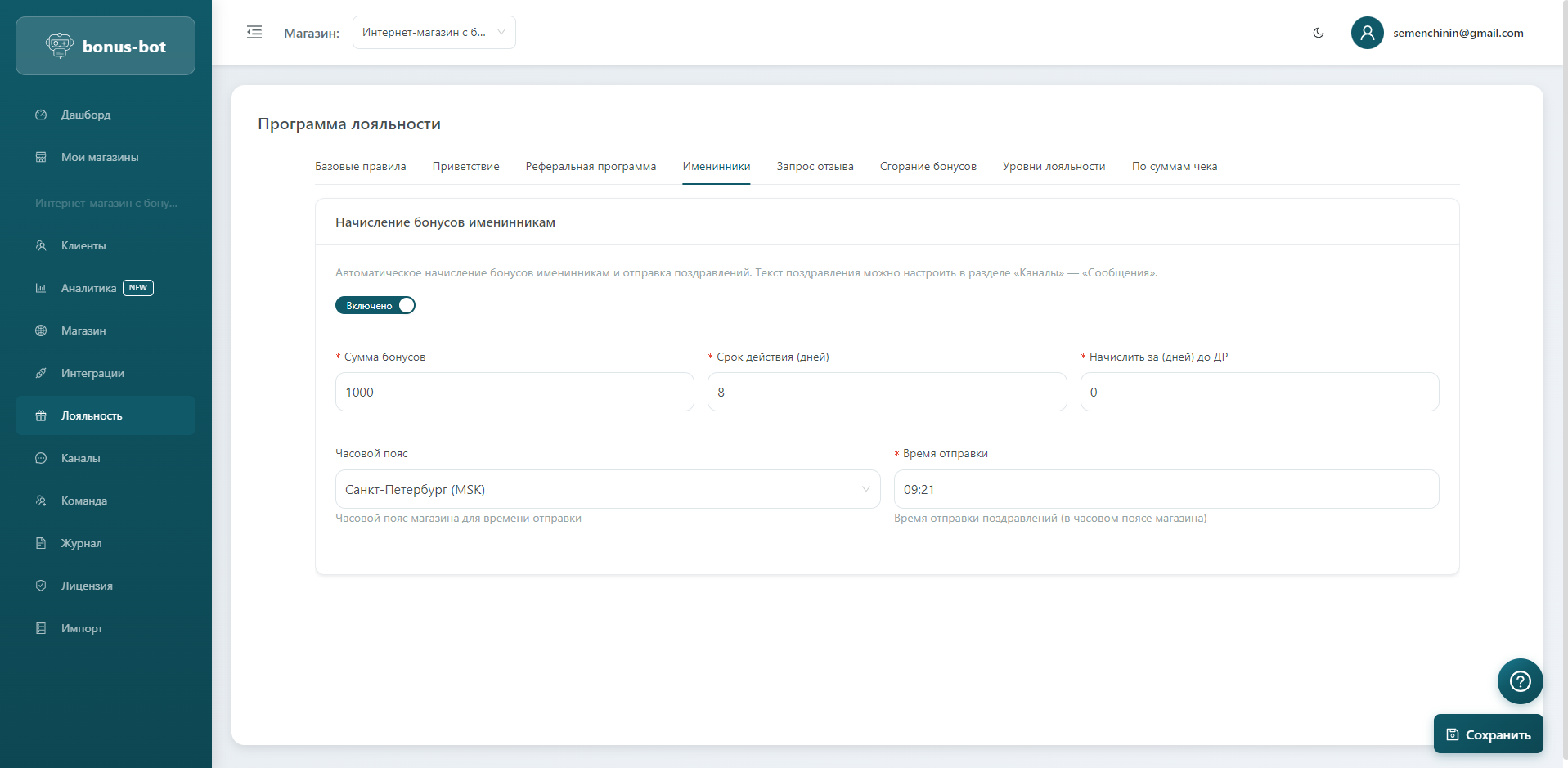Click the Лицензия shield icon

41,586
